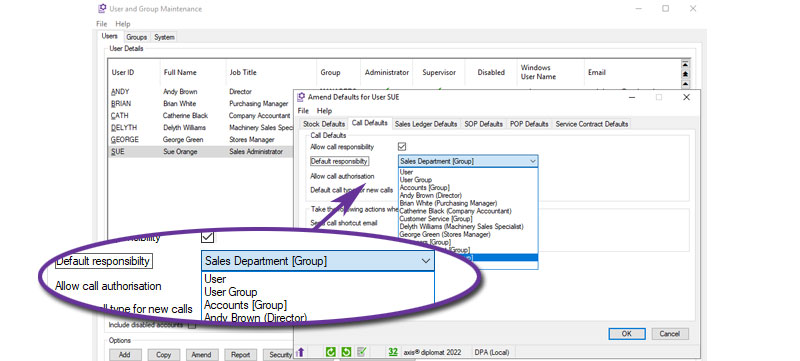Untick Allow call responsibility in Call Defaults

402,147
